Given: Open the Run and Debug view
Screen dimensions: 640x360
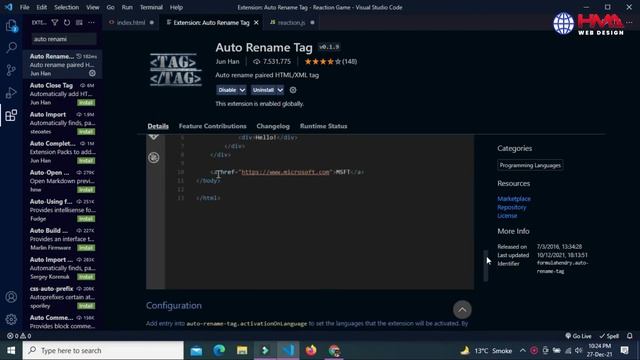Looking at the screenshot, I should point(11,93).
